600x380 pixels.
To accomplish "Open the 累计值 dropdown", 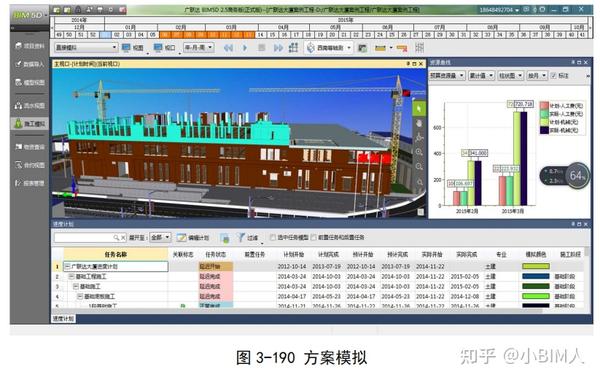I will pos(481,75).
